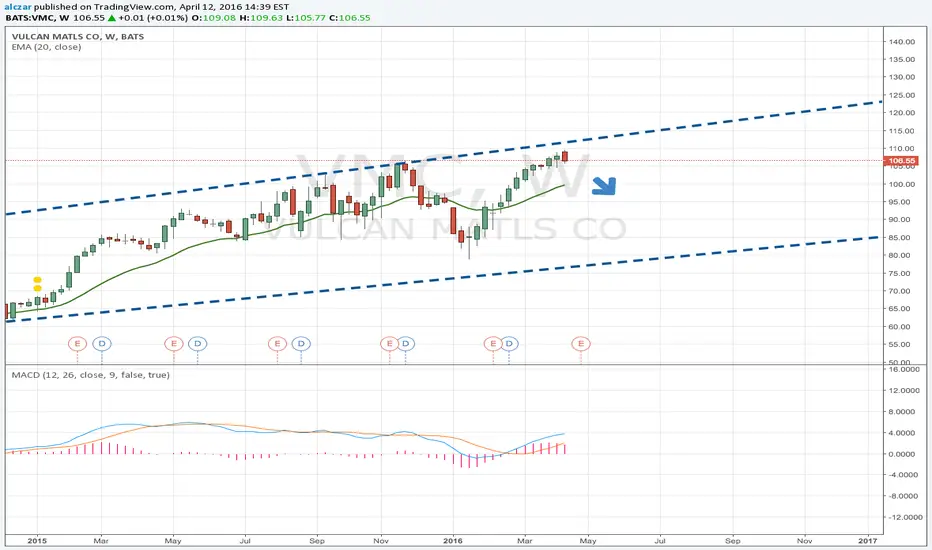Click the 2016 time axis label

click(453, 541)
